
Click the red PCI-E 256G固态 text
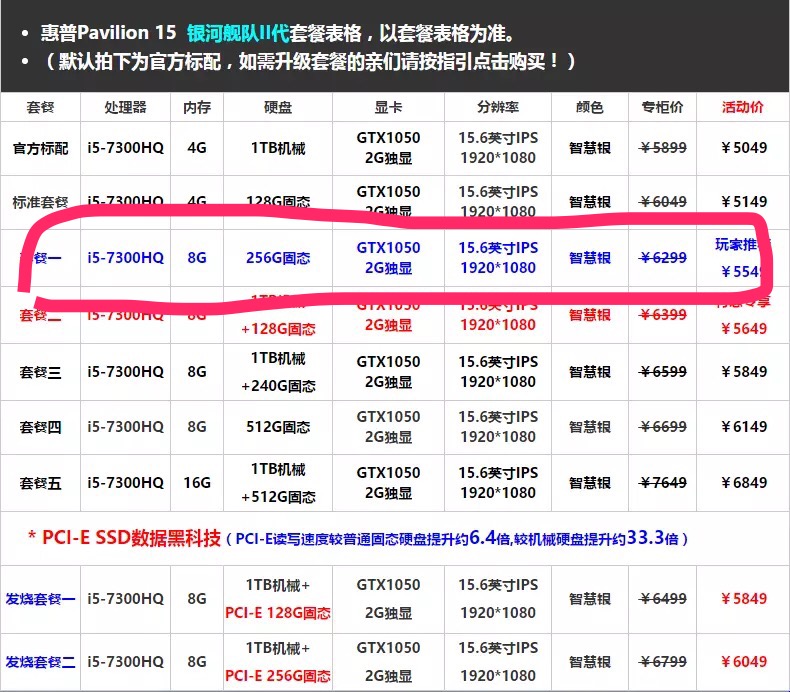(x=278, y=675)
